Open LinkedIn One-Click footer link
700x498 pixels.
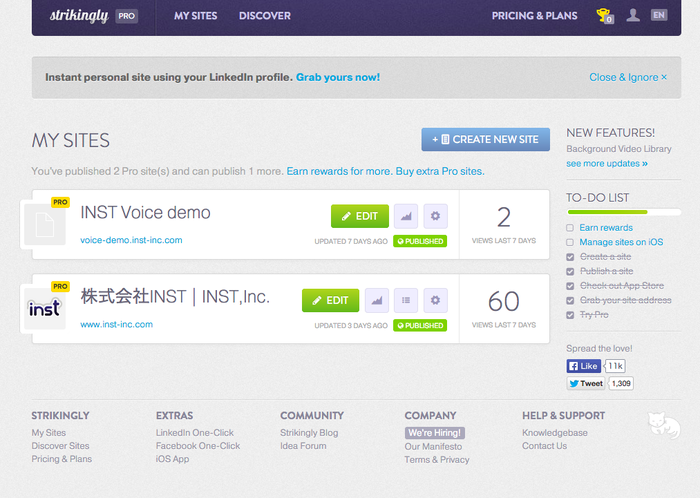click(x=195, y=433)
